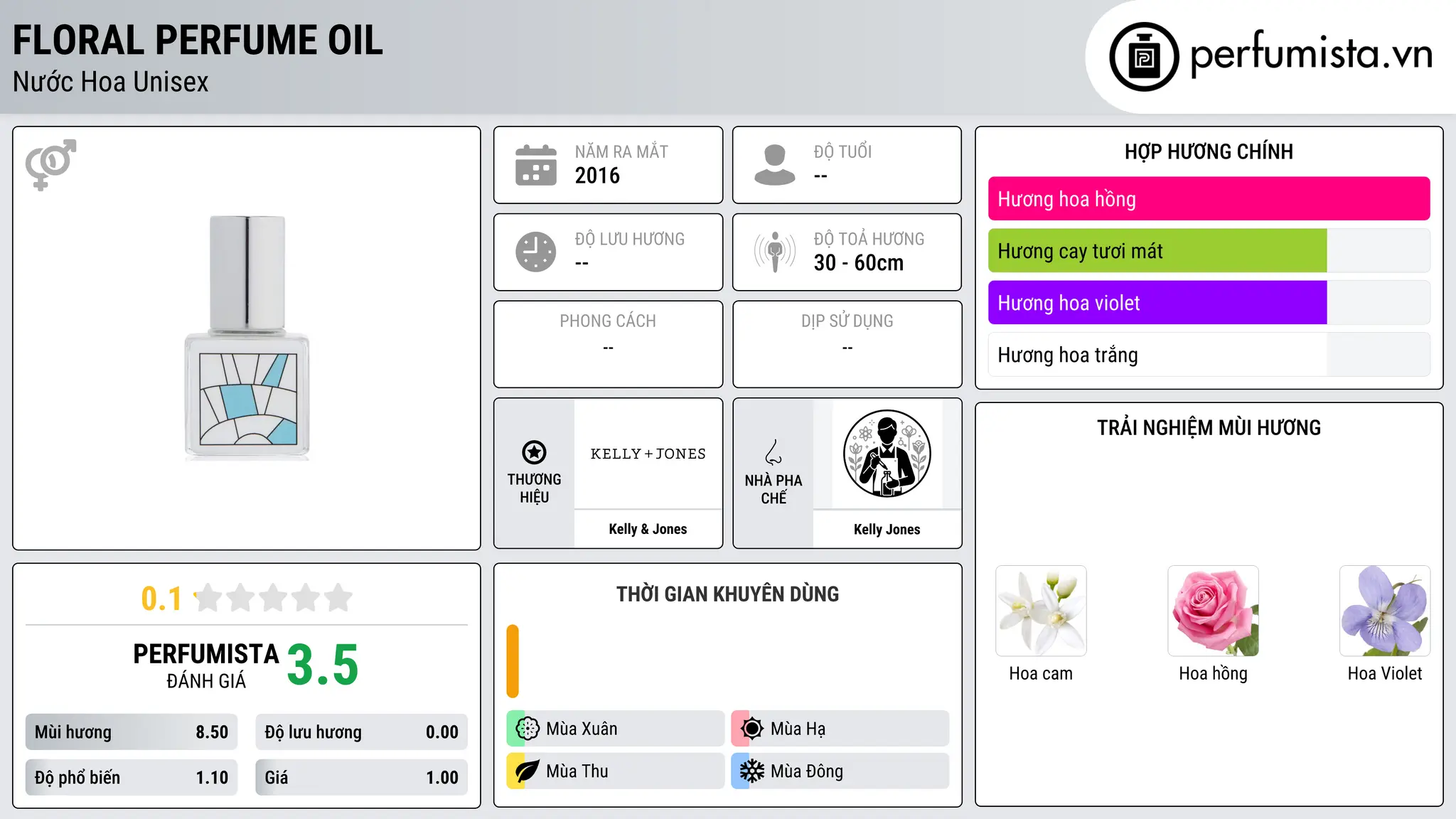
Task: Click the Hoa Violet caption text
Action: [1385, 674]
